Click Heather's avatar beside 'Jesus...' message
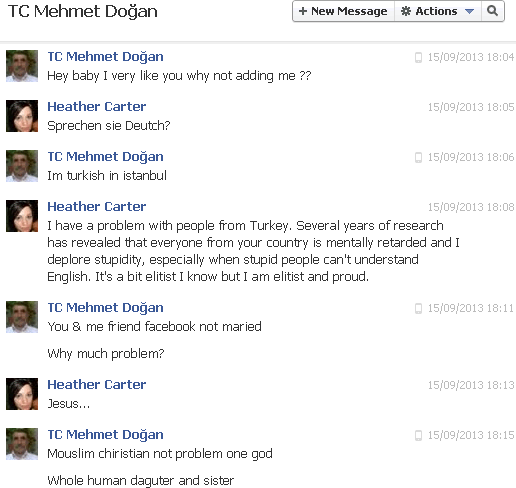This screenshot has width=516, height=488. coord(22,394)
